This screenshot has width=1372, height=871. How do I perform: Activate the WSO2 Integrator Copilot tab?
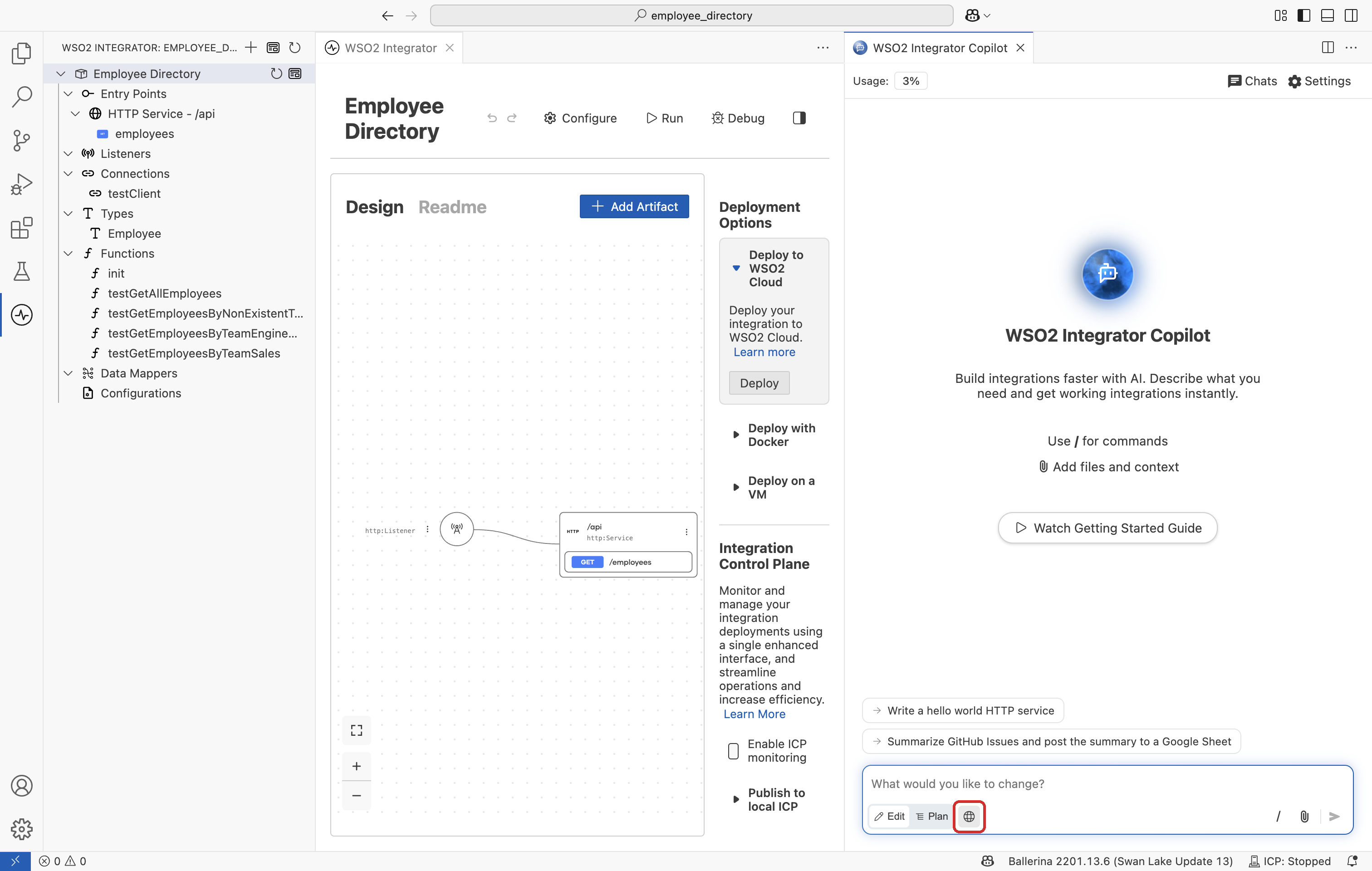point(940,48)
